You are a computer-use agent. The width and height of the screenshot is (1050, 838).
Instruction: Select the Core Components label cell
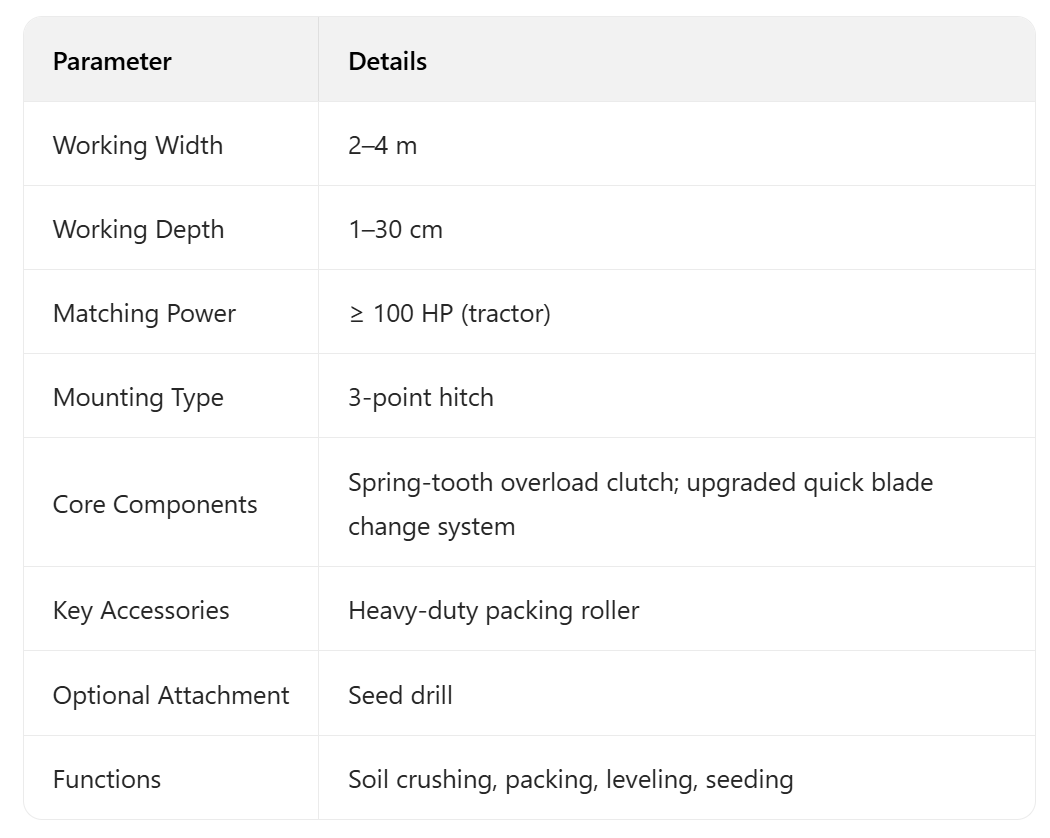[155, 504]
